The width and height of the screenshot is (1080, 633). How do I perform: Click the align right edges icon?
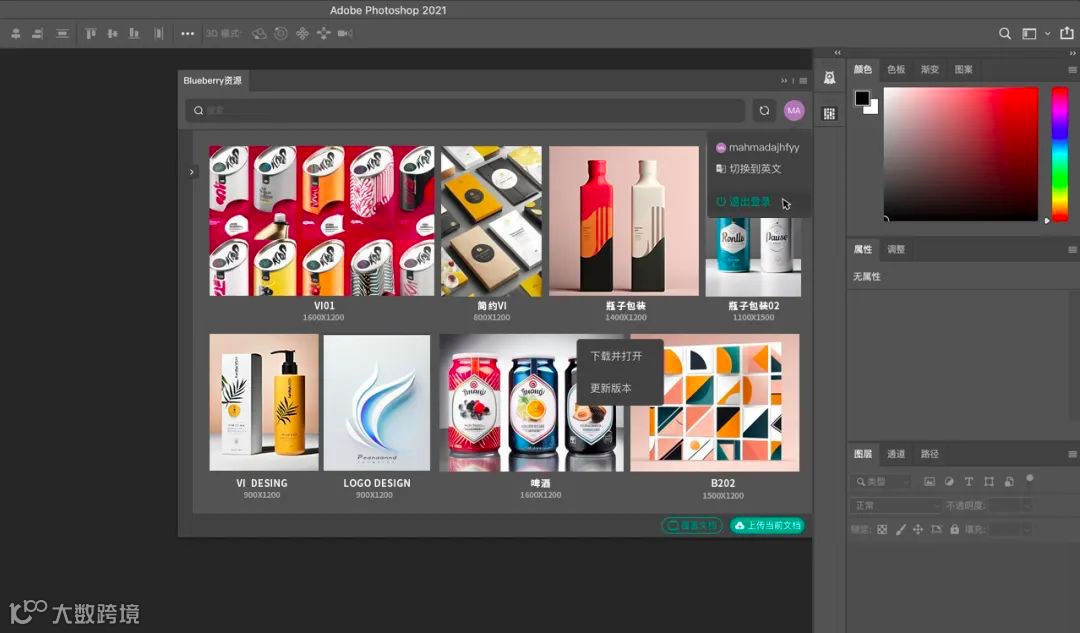pyautogui.click(x=38, y=33)
